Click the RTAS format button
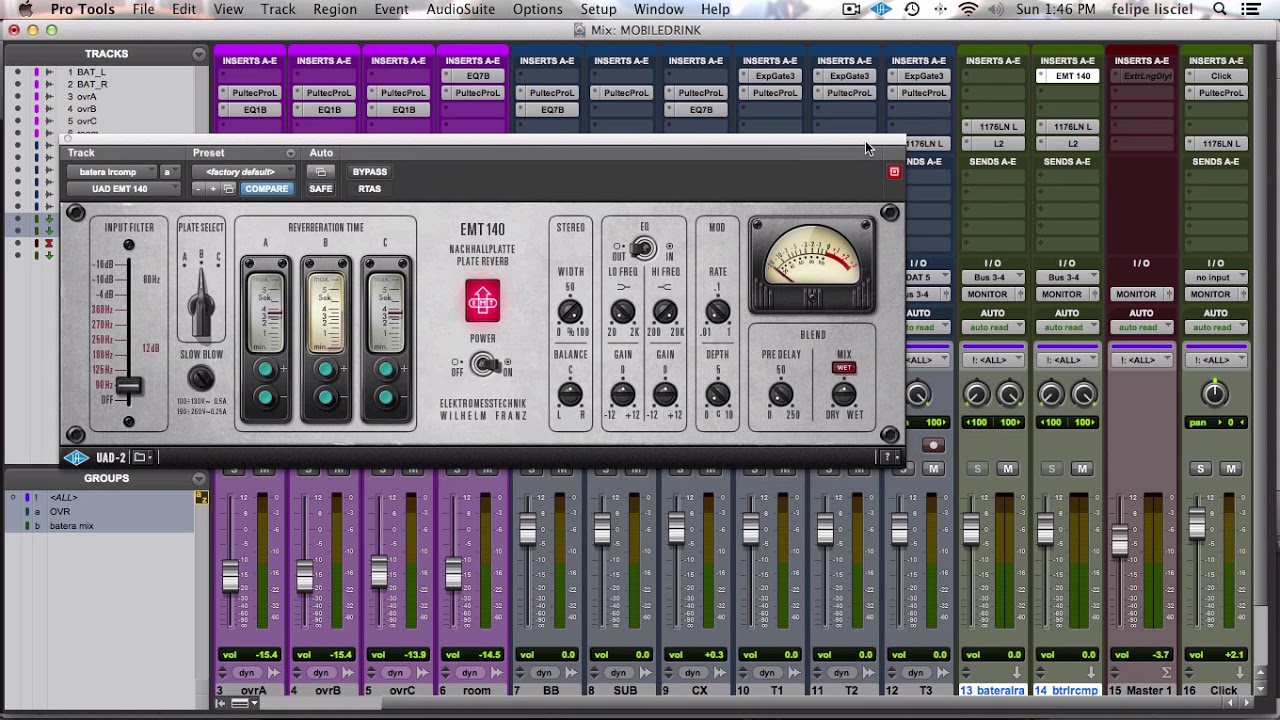 (x=369, y=189)
